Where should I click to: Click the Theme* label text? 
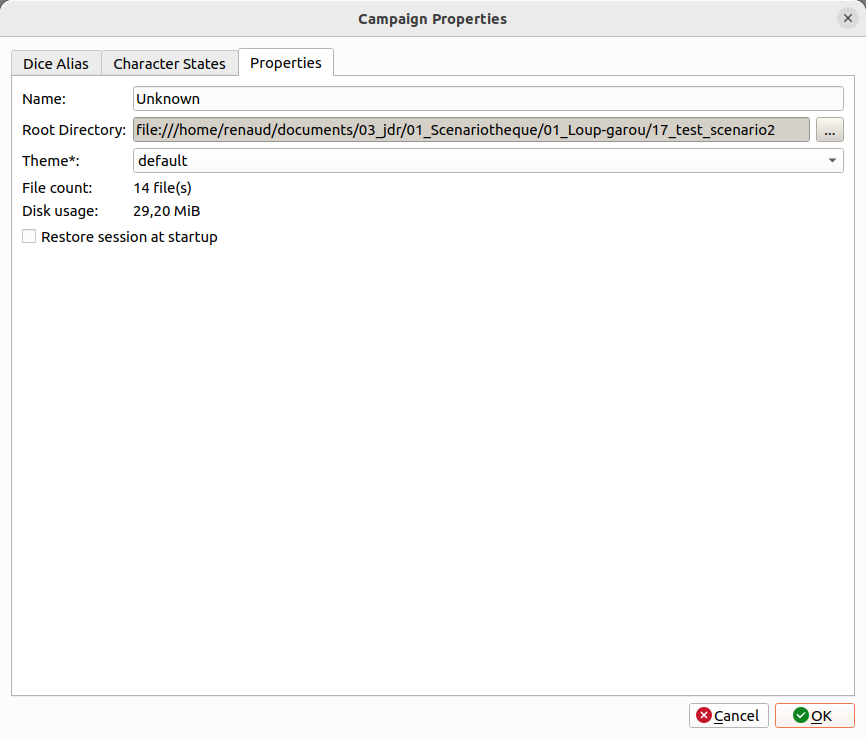click(x=50, y=161)
